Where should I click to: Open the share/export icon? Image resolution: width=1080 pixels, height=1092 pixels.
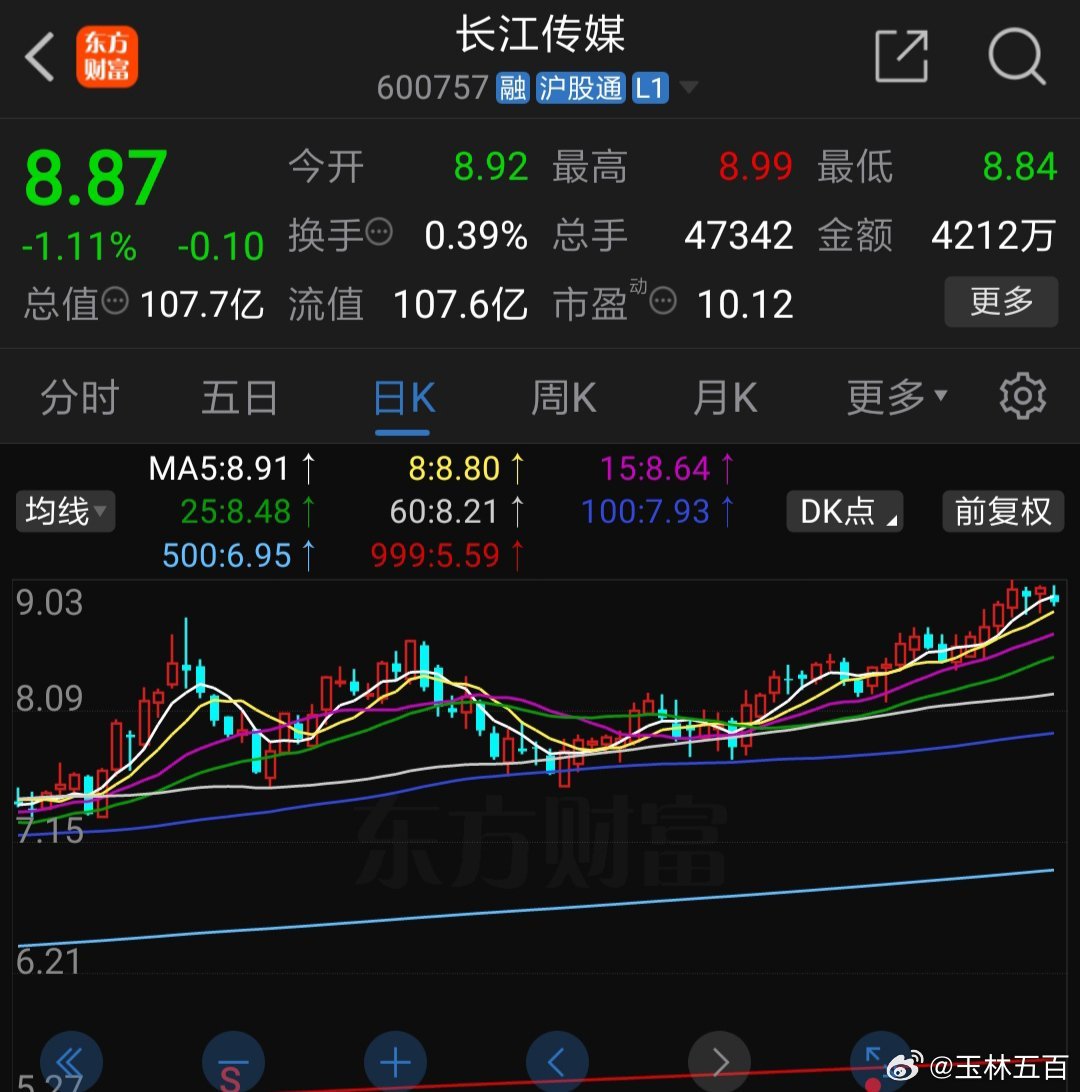[901, 56]
